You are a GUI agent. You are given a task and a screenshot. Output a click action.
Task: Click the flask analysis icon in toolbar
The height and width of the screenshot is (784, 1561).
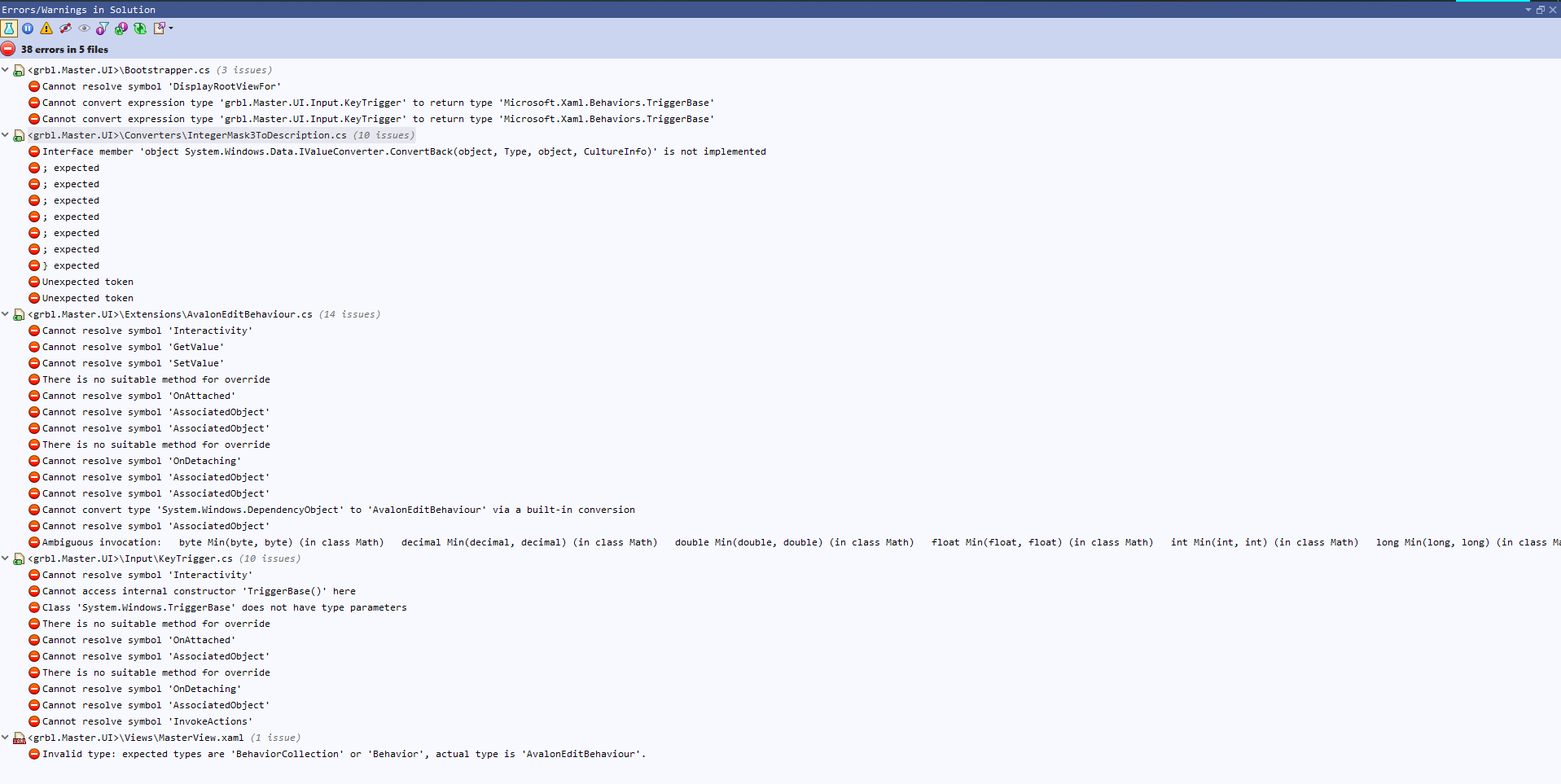[9, 28]
